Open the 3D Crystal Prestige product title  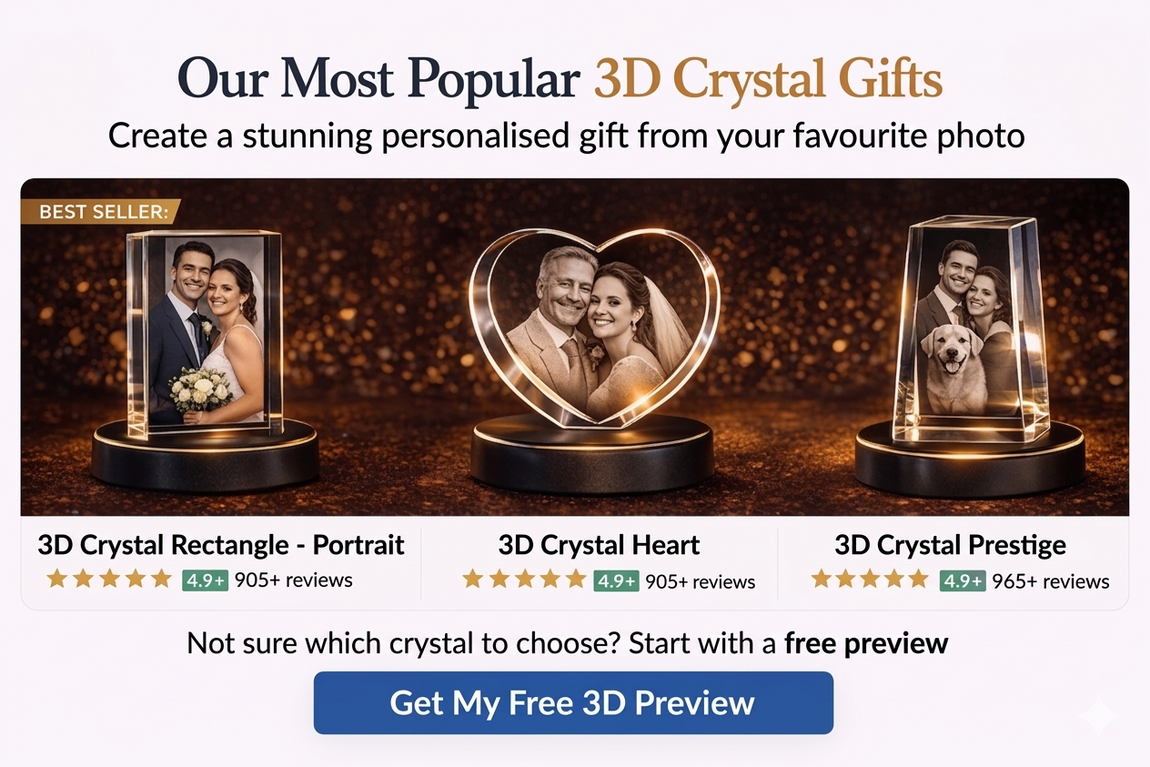[x=950, y=545]
